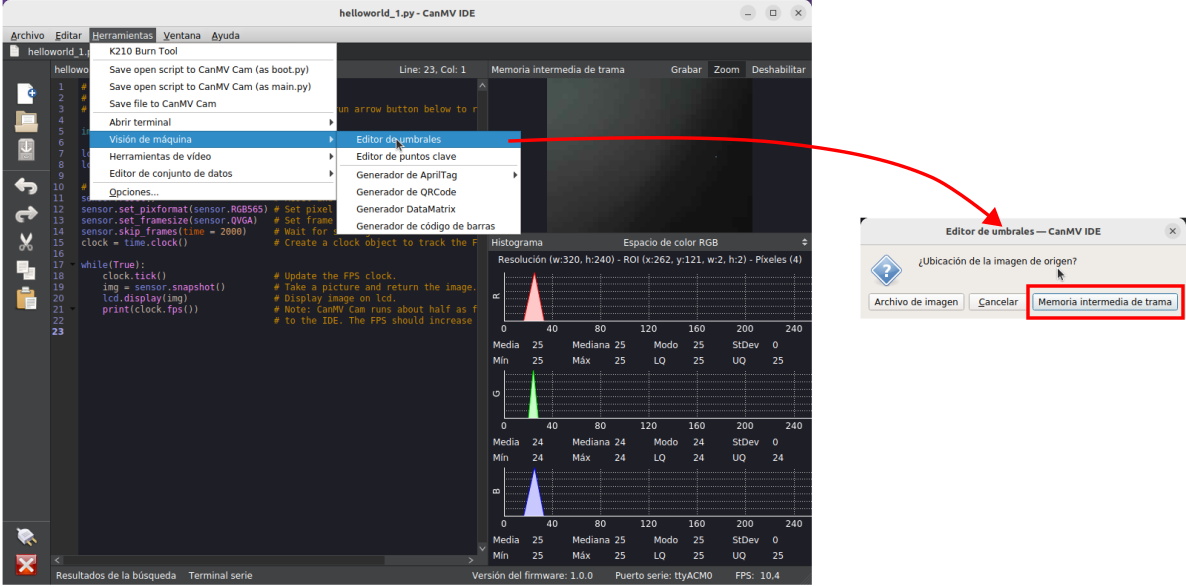Click Grabar button in frame buffer header

pyautogui.click(x=685, y=70)
